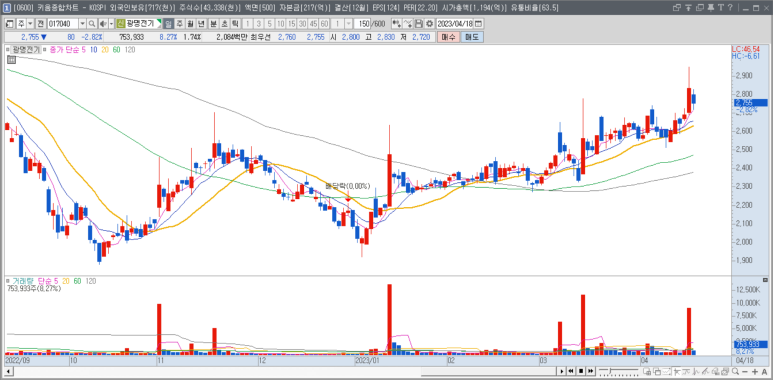Click the current price marker 2,755 on axis
Image resolution: width=773 pixels, height=380 pixels.
pyautogui.click(x=750, y=103)
